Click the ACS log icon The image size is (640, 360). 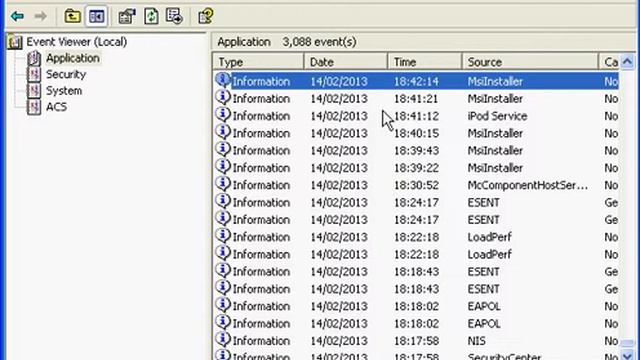point(34,107)
